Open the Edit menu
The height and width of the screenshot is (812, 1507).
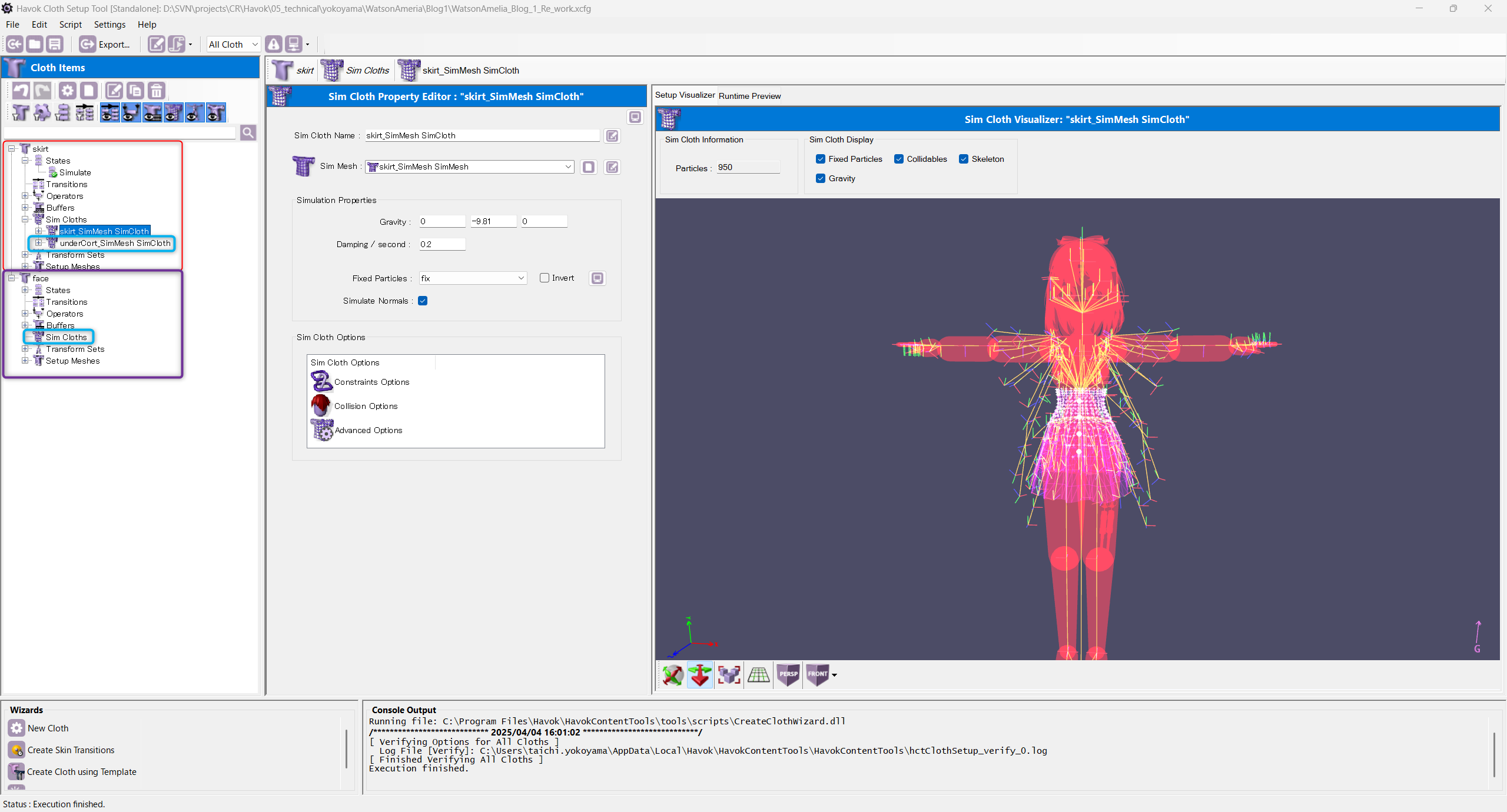[39, 25]
